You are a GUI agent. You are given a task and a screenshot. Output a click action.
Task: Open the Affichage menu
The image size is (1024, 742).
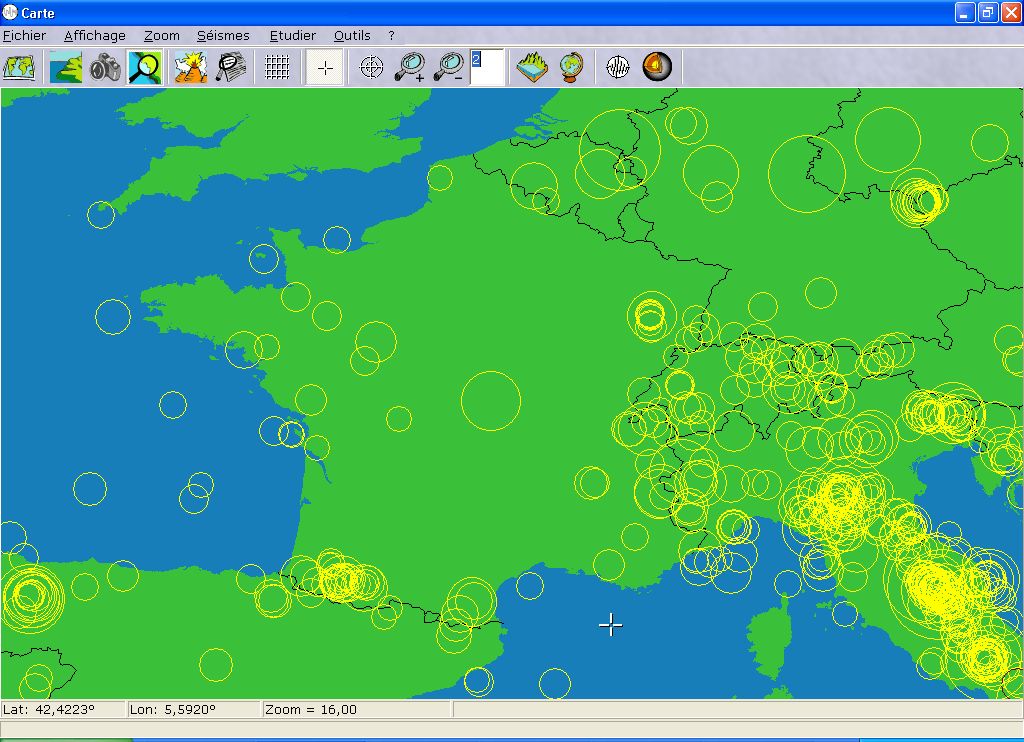(x=95, y=36)
